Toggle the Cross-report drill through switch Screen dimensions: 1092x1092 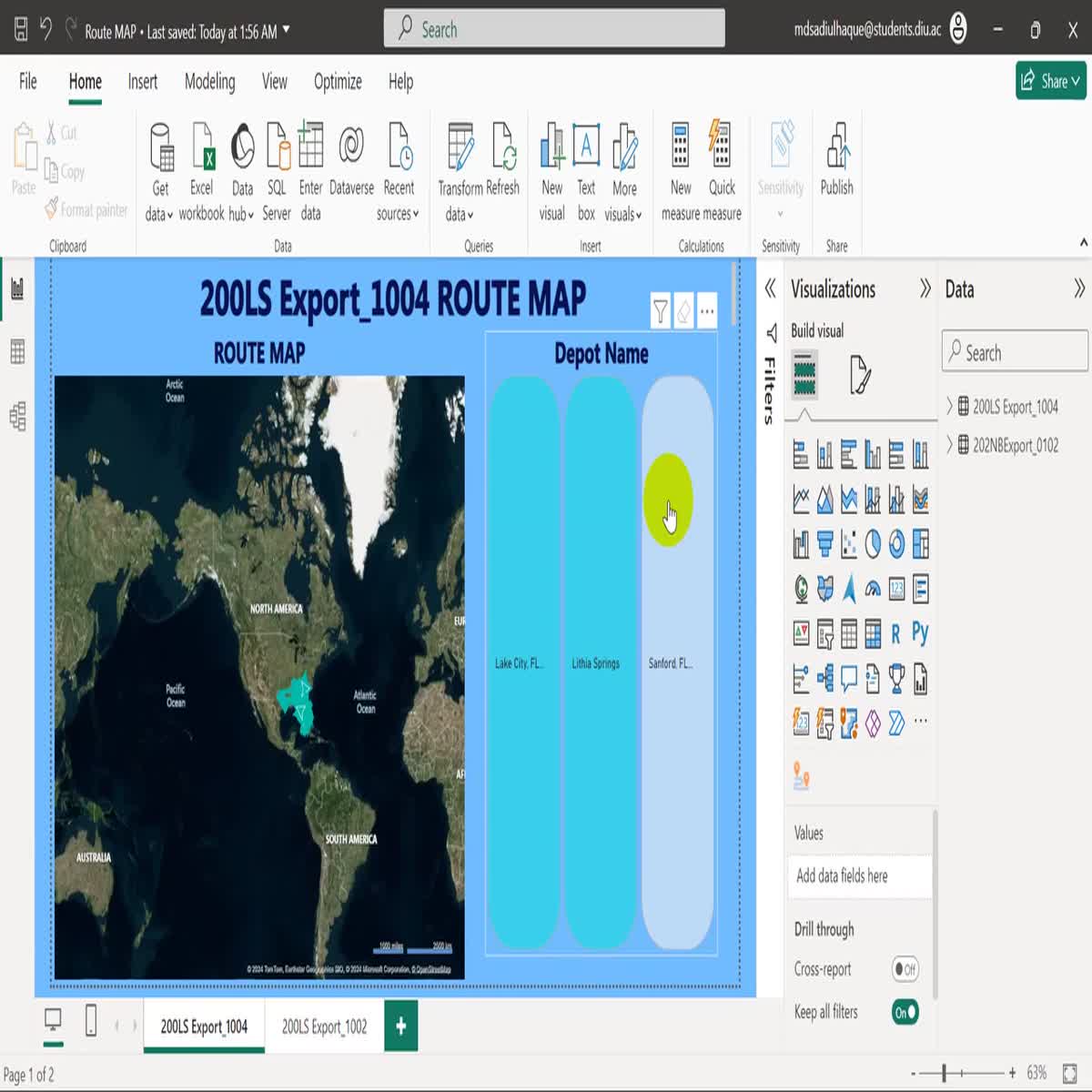pos(905,968)
